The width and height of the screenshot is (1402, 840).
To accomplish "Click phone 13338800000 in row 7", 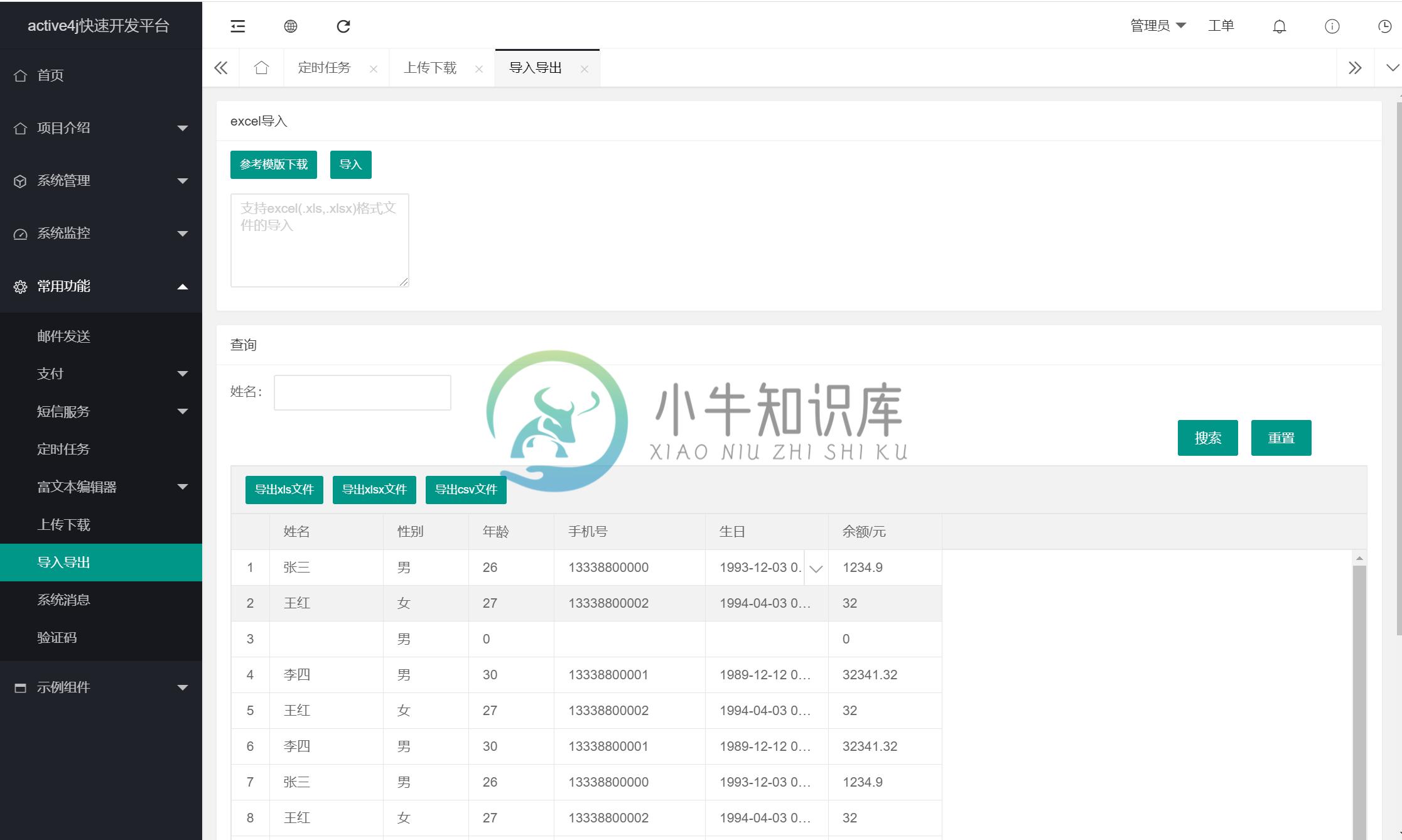I will (630, 782).
